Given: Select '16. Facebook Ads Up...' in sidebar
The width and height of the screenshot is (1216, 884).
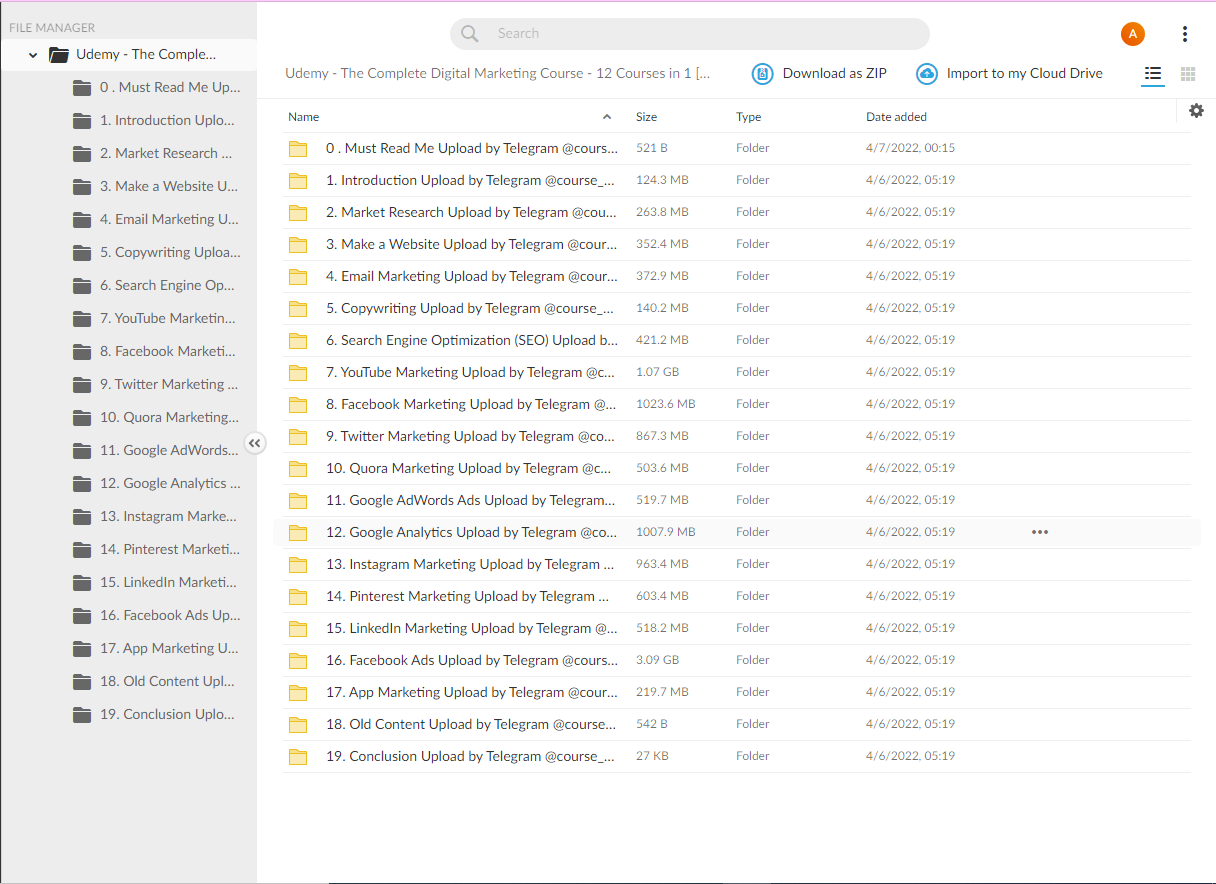Looking at the screenshot, I should click(x=170, y=616).
